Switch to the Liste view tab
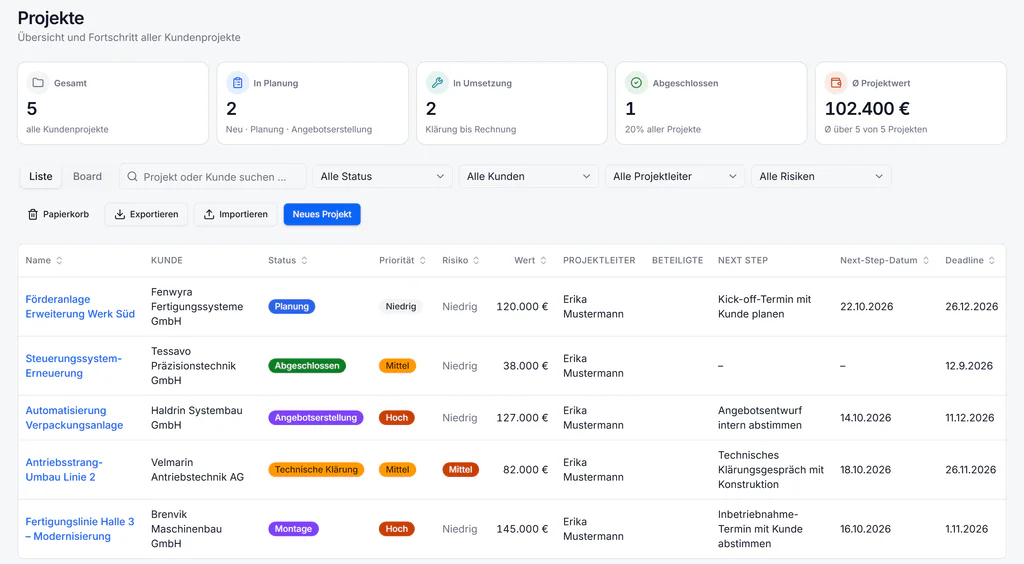 pyautogui.click(x=40, y=176)
